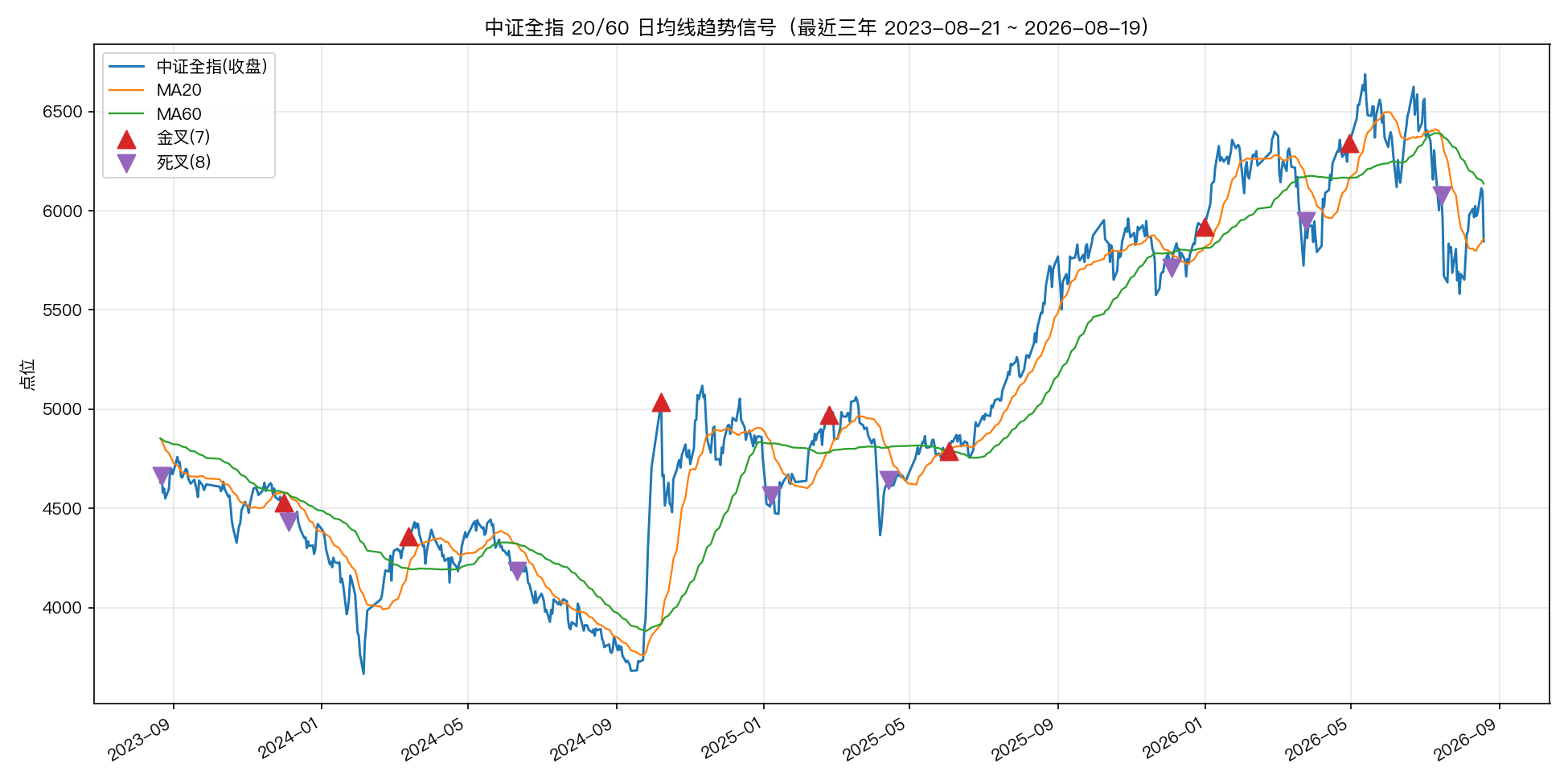Select the green MA60 legend entry
1568x784 pixels.
click(154, 114)
